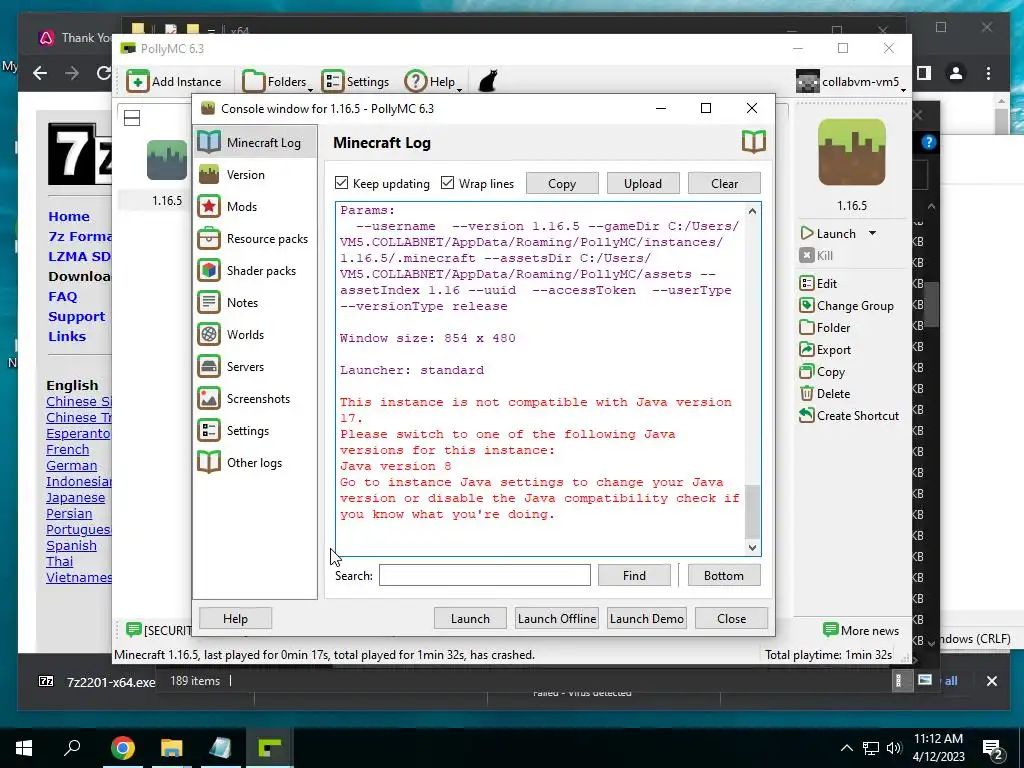Open the Version page in sidebar
The width and height of the screenshot is (1024, 768).
pyautogui.click(x=255, y=174)
